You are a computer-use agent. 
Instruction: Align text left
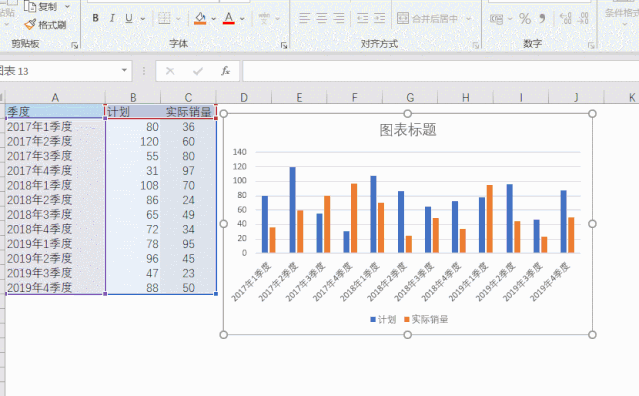(x=304, y=18)
